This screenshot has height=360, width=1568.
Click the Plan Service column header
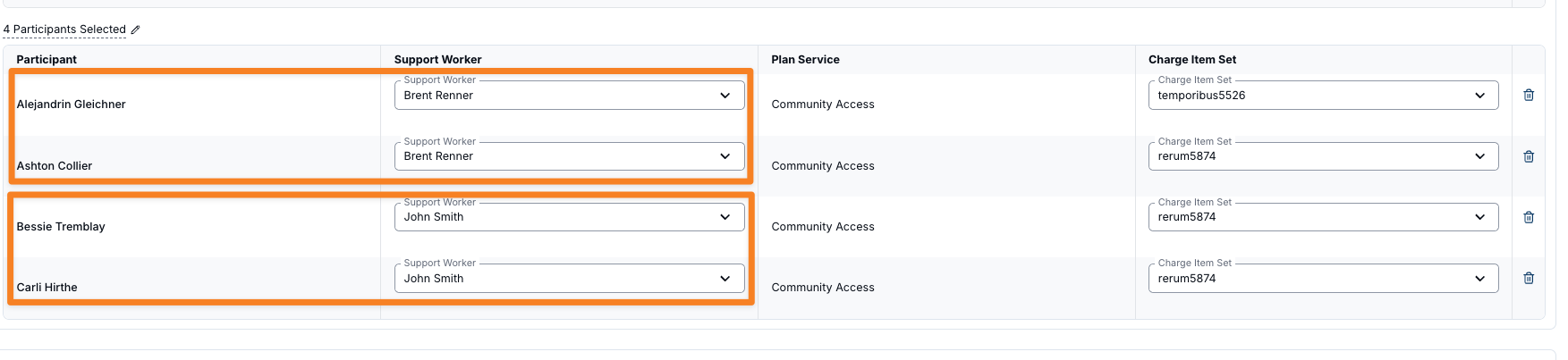(x=805, y=60)
